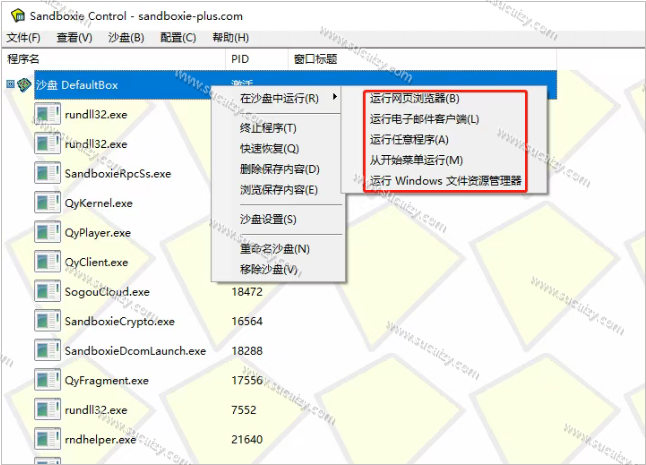Open the 沙盘(B) menu
The height and width of the screenshot is (465, 646).
pos(126,37)
